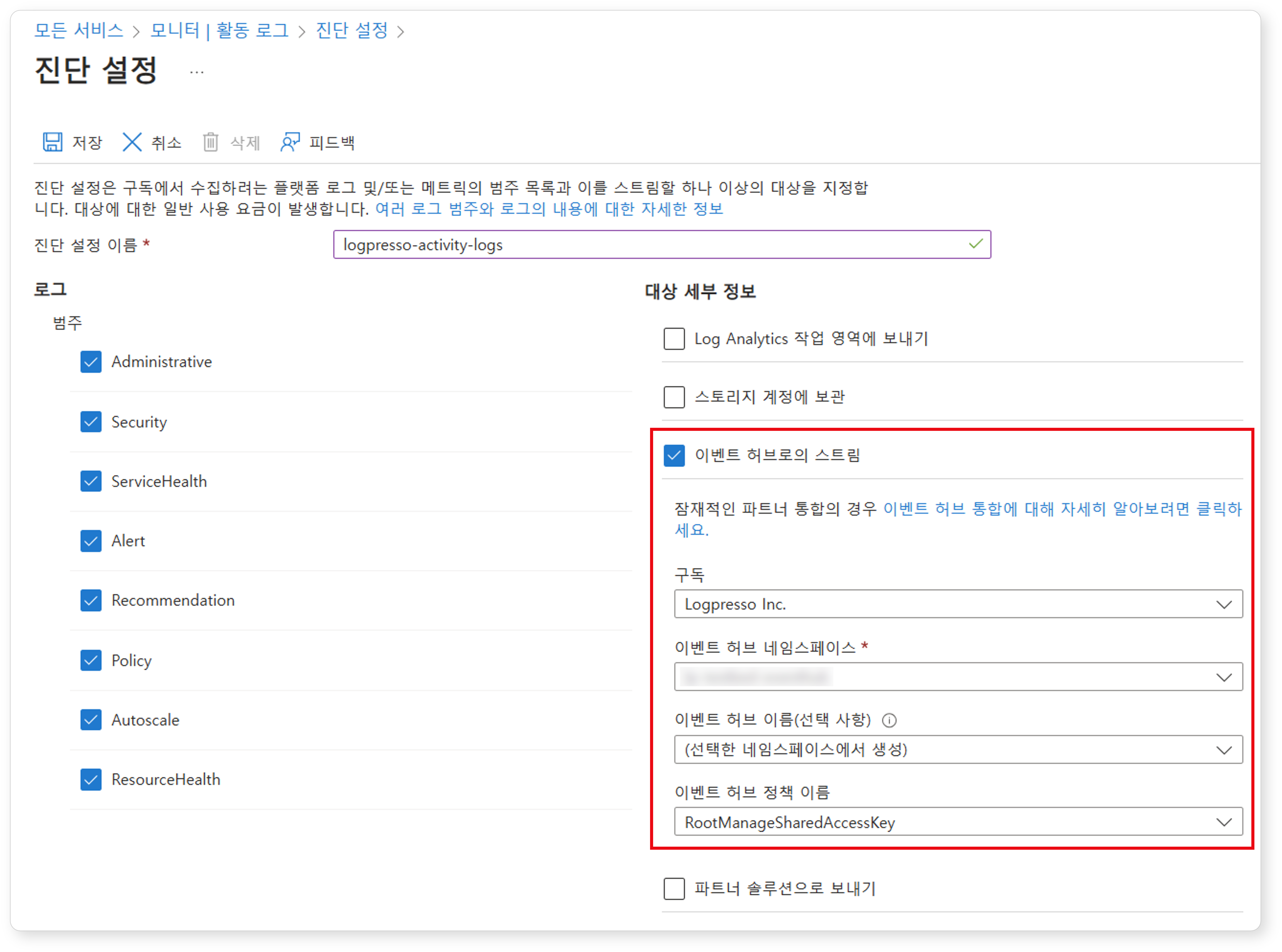Click the 이벤트 허브 정책 이름 label
The height and width of the screenshot is (952, 1282).
(752, 792)
